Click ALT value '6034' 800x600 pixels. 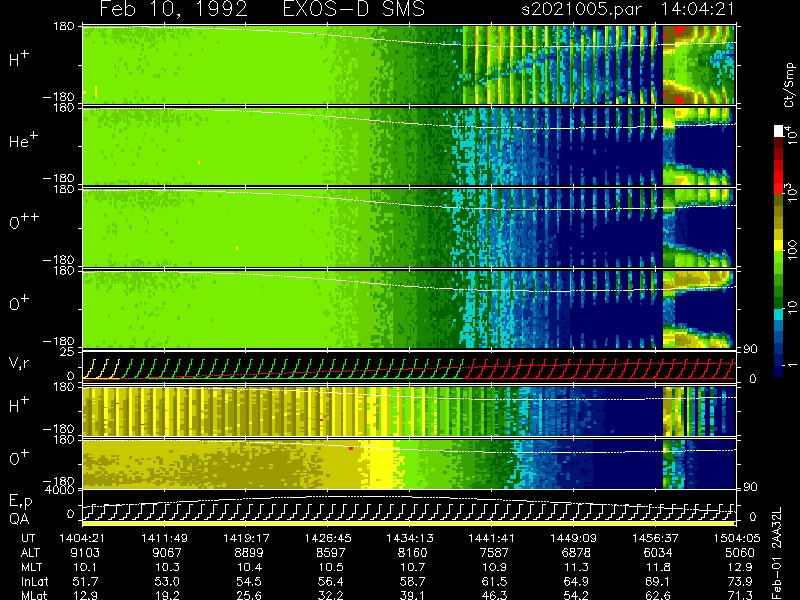coord(658,553)
